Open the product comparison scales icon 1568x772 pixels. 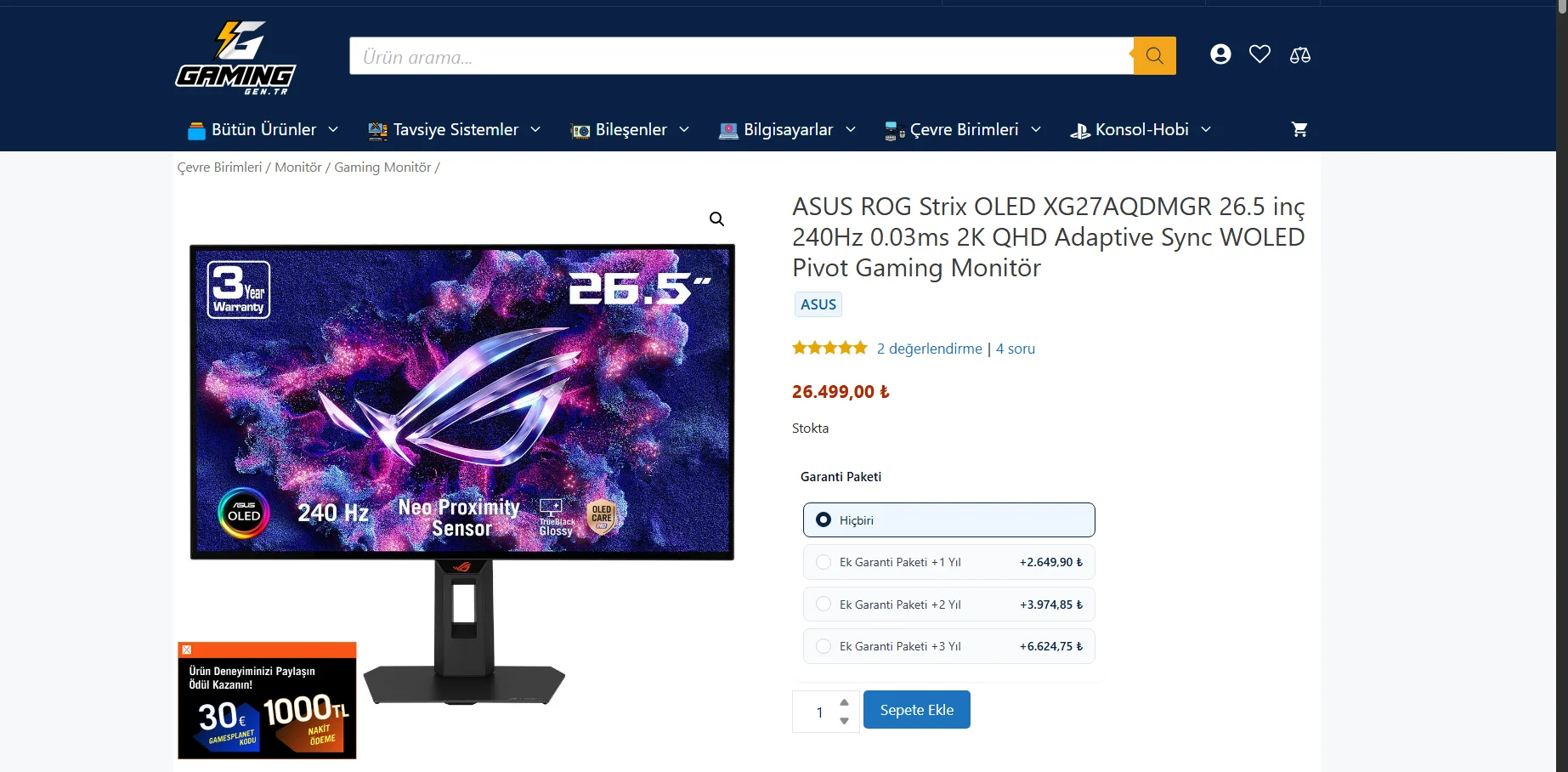1299,55
